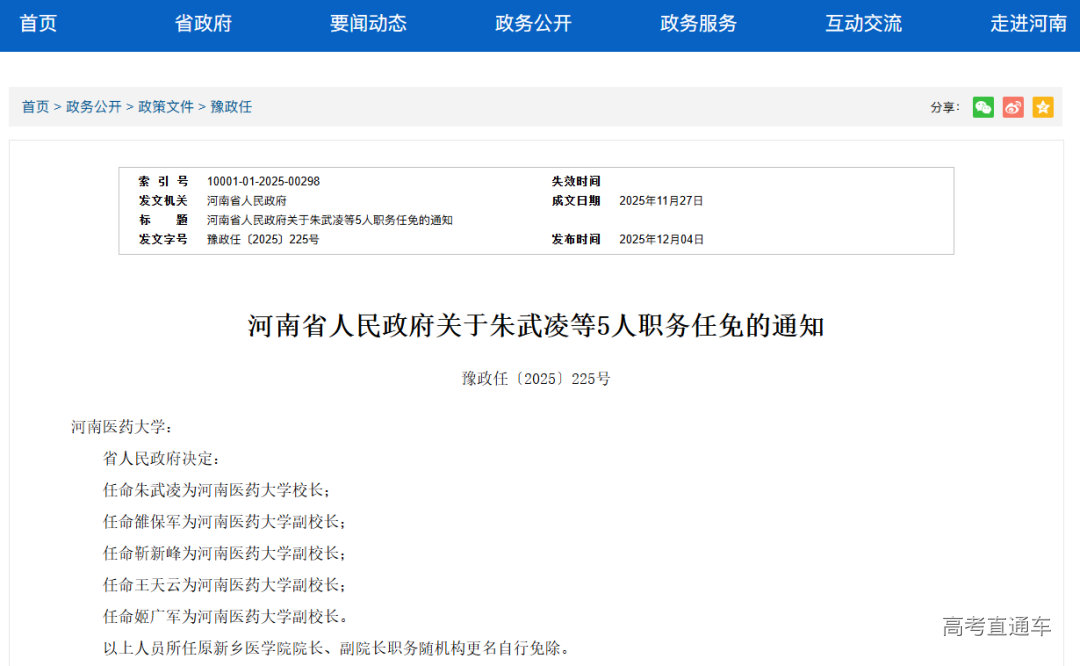Share article to WeChat
Image resolution: width=1080 pixels, height=666 pixels.
point(983,106)
